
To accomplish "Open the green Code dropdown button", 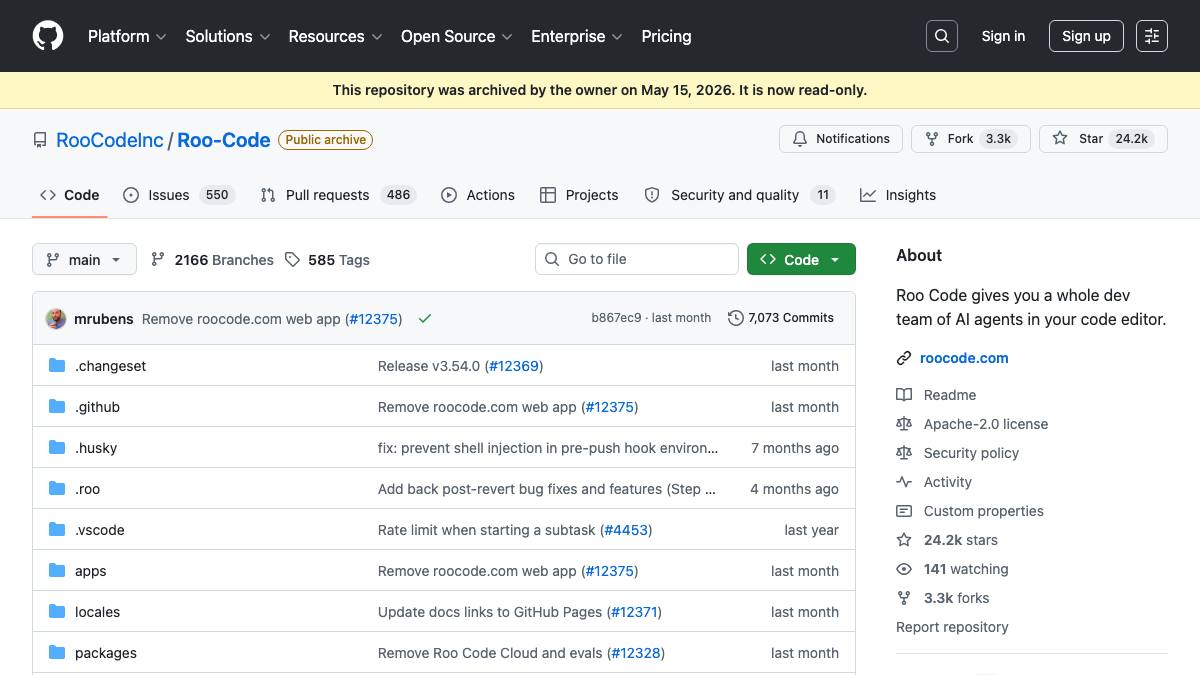I will (x=801, y=259).
